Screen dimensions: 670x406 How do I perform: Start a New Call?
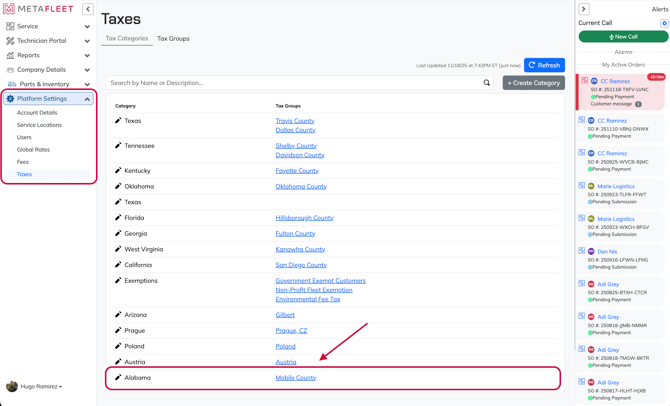click(x=623, y=37)
